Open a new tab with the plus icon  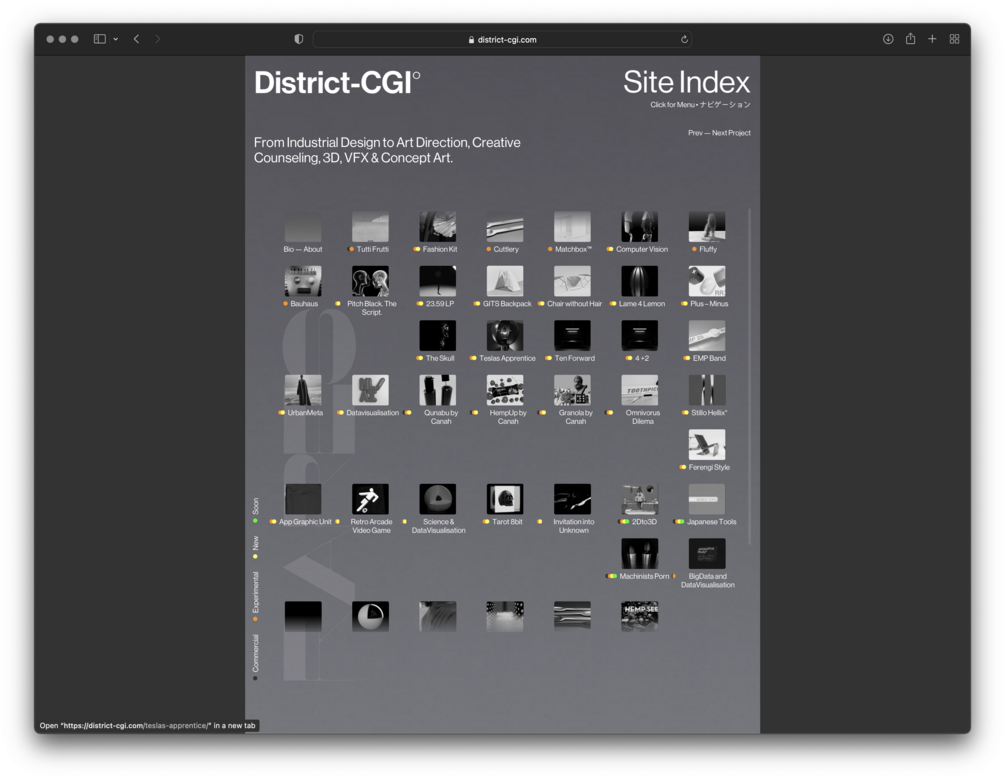coord(932,39)
